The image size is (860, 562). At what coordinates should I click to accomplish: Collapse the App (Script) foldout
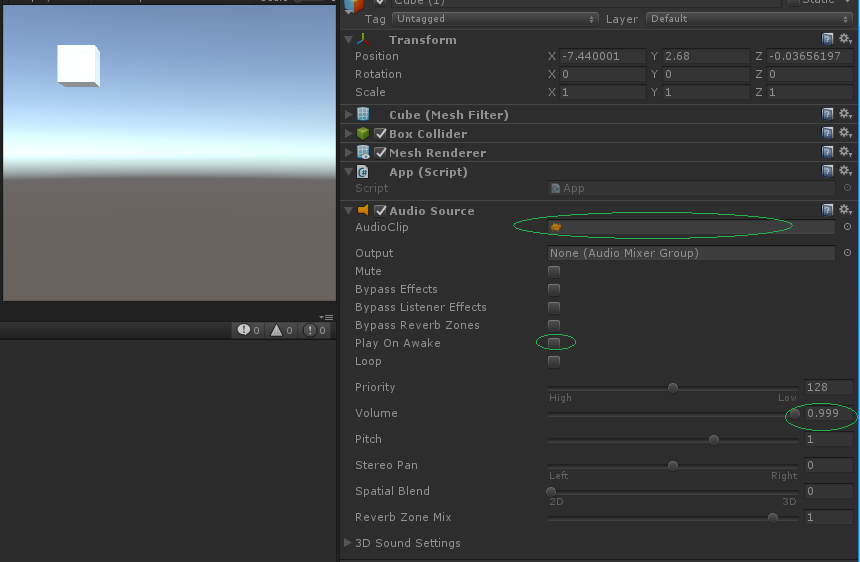[x=348, y=172]
